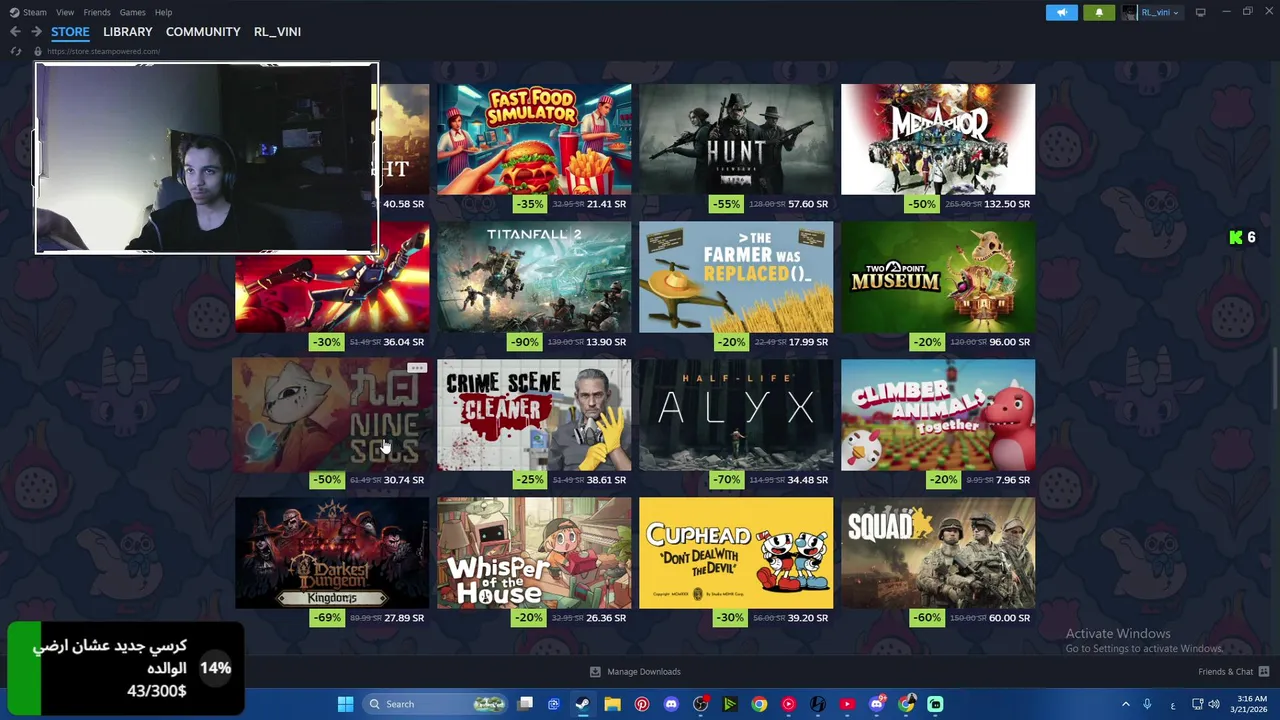1280x720 pixels.
Task: Open Pinterest from the taskbar
Action: (642, 704)
